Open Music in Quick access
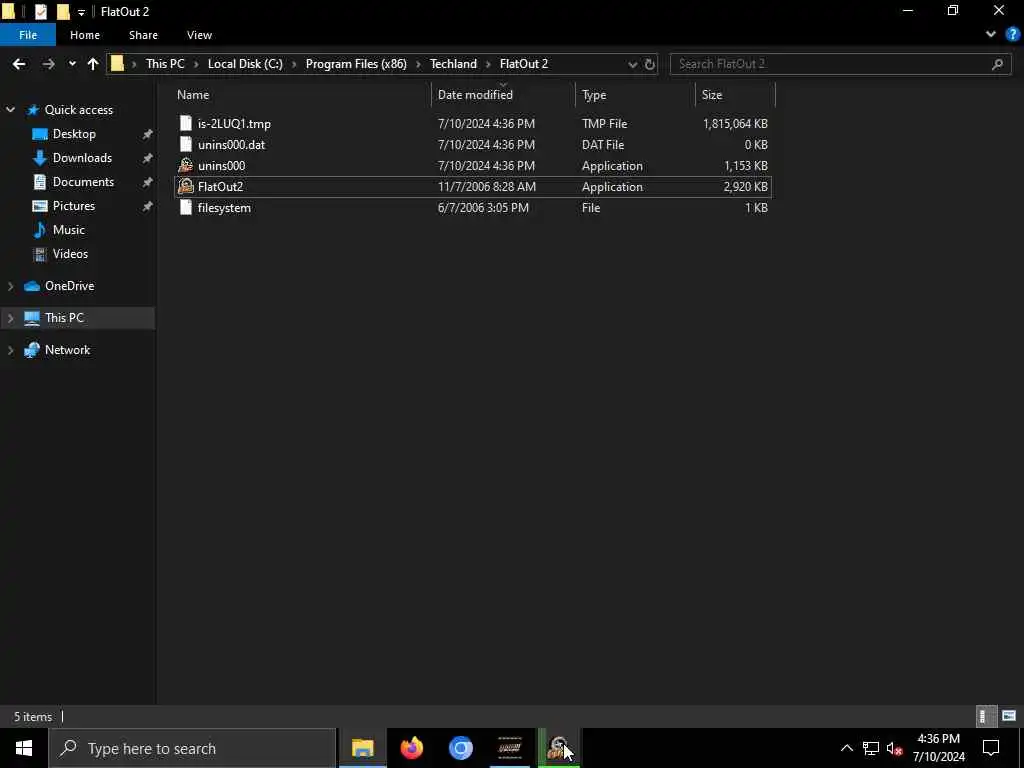Image resolution: width=1024 pixels, height=768 pixels. click(69, 230)
